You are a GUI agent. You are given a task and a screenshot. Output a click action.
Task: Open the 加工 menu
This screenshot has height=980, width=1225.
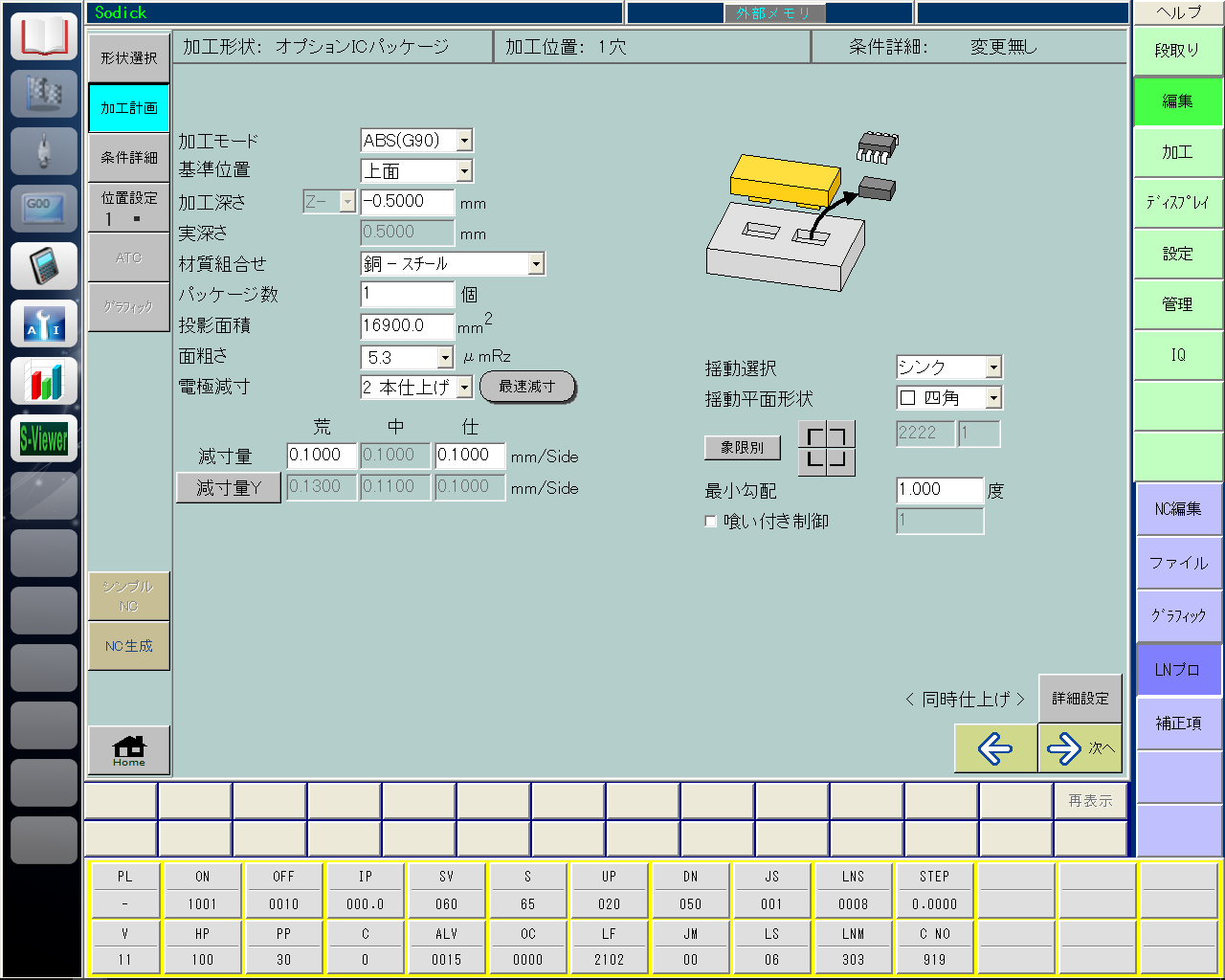(1178, 152)
